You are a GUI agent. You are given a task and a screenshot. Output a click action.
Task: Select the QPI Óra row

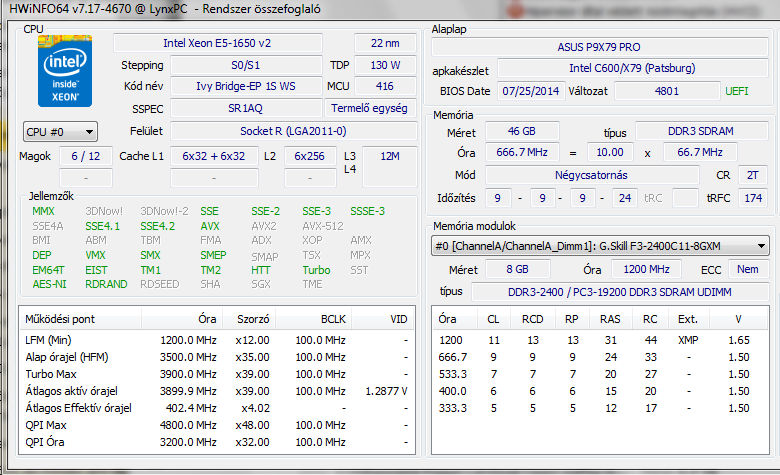pyautogui.click(x=217, y=442)
